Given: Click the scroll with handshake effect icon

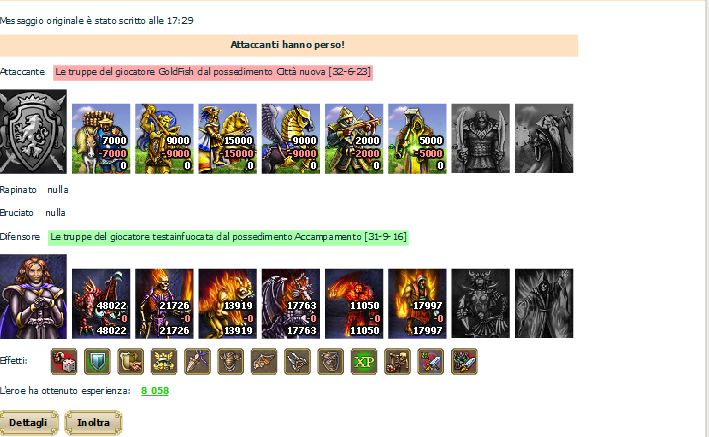Looking at the screenshot, I should 131,361.
